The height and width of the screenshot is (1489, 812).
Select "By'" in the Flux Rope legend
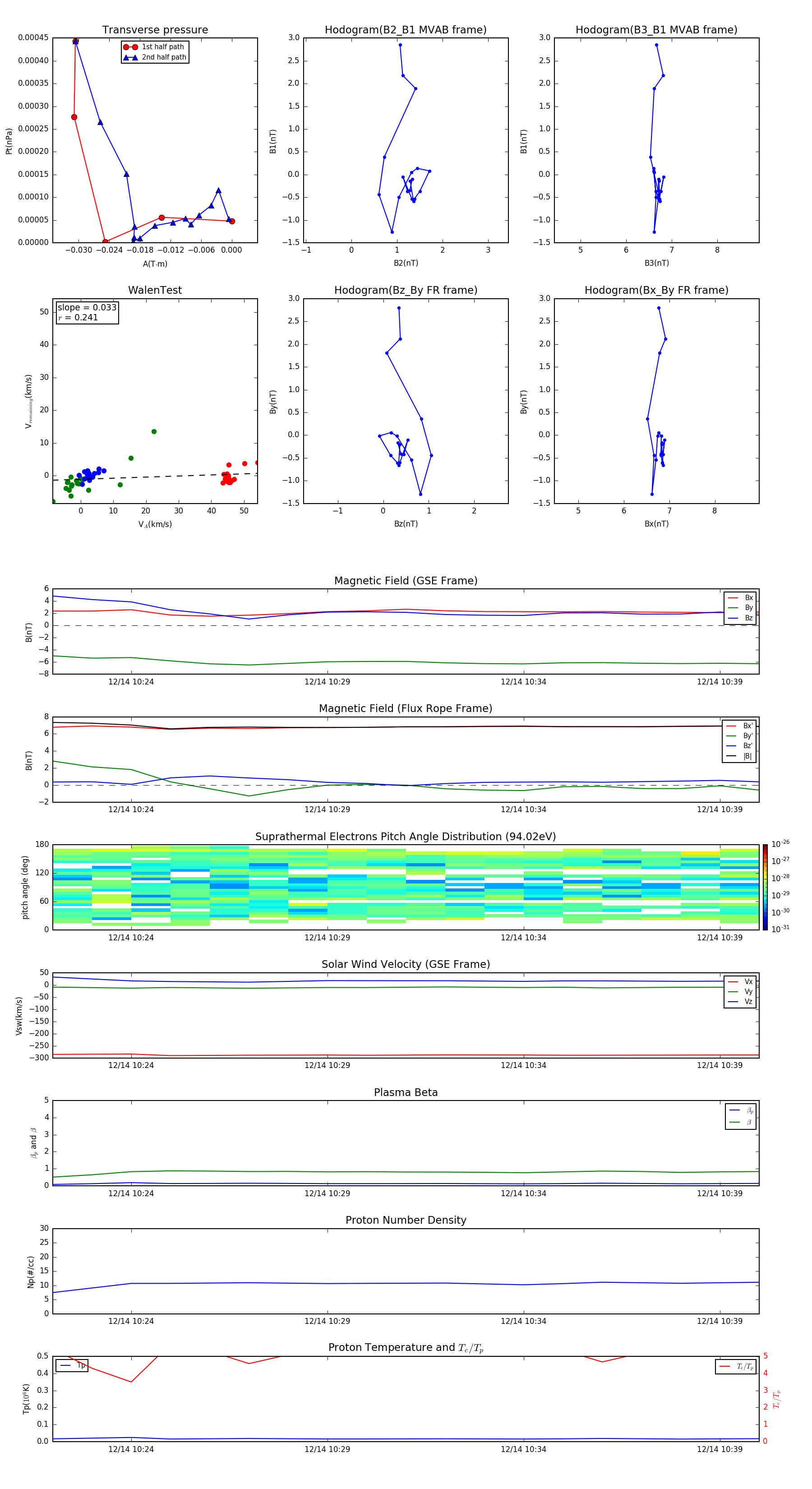(740, 736)
